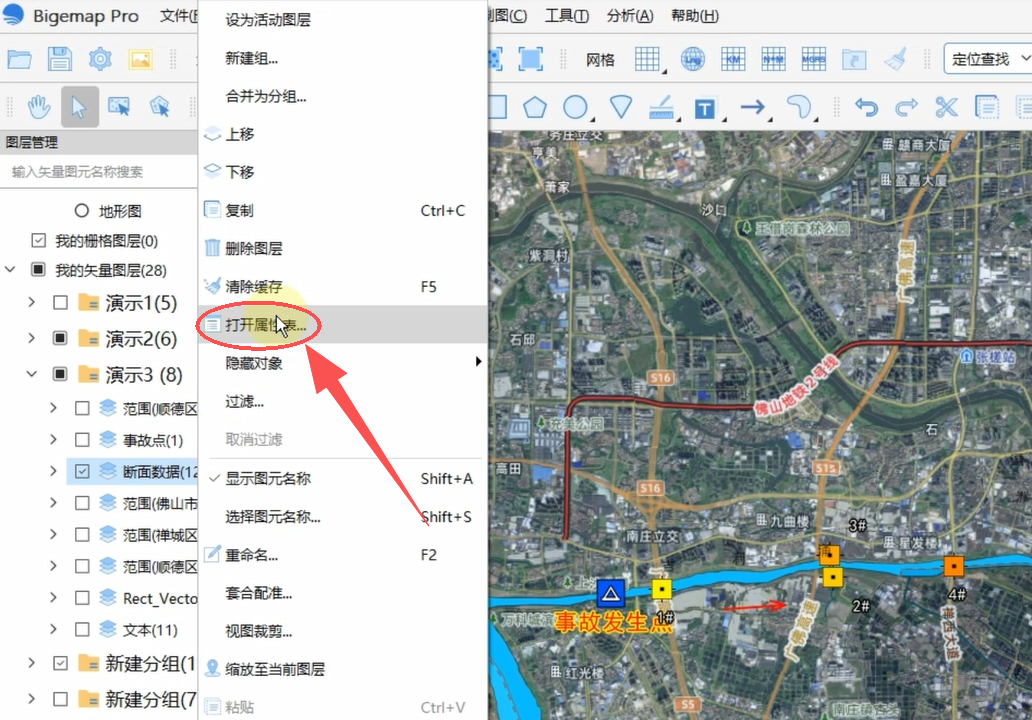This screenshot has width=1032, height=720.
Task: Choose 删除图层 from context menu
Action: point(343,248)
